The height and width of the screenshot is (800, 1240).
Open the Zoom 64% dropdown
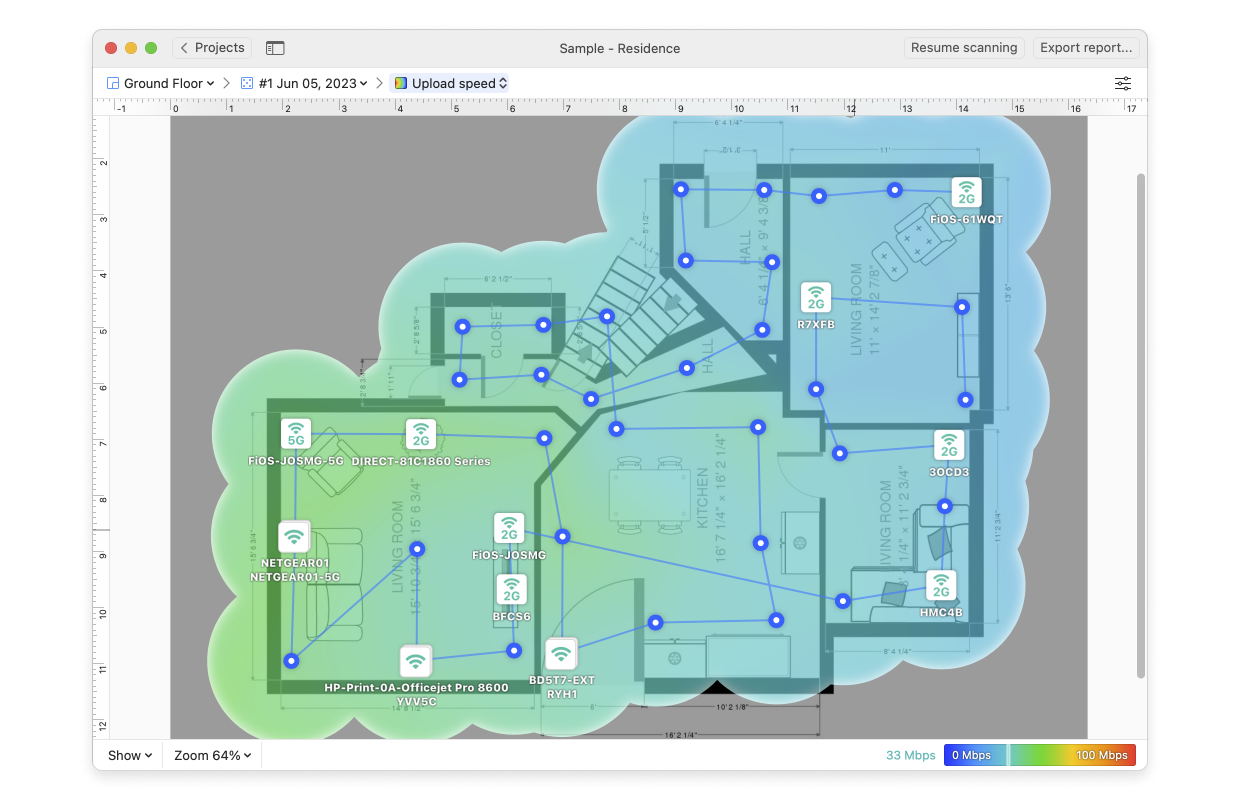pyautogui.click(x=212, y=755)
